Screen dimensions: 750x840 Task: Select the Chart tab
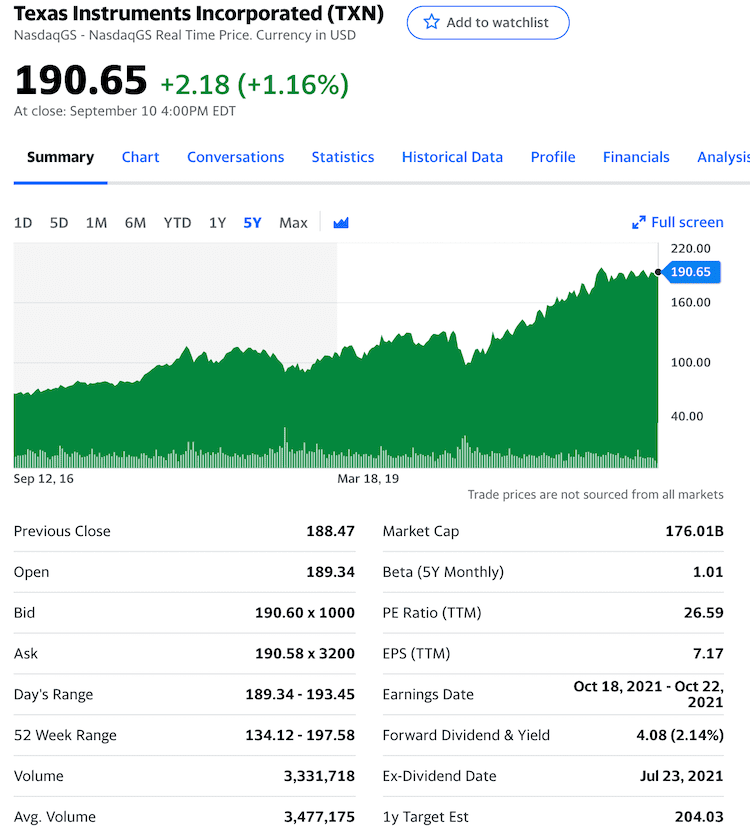click(x=140, y=157)
